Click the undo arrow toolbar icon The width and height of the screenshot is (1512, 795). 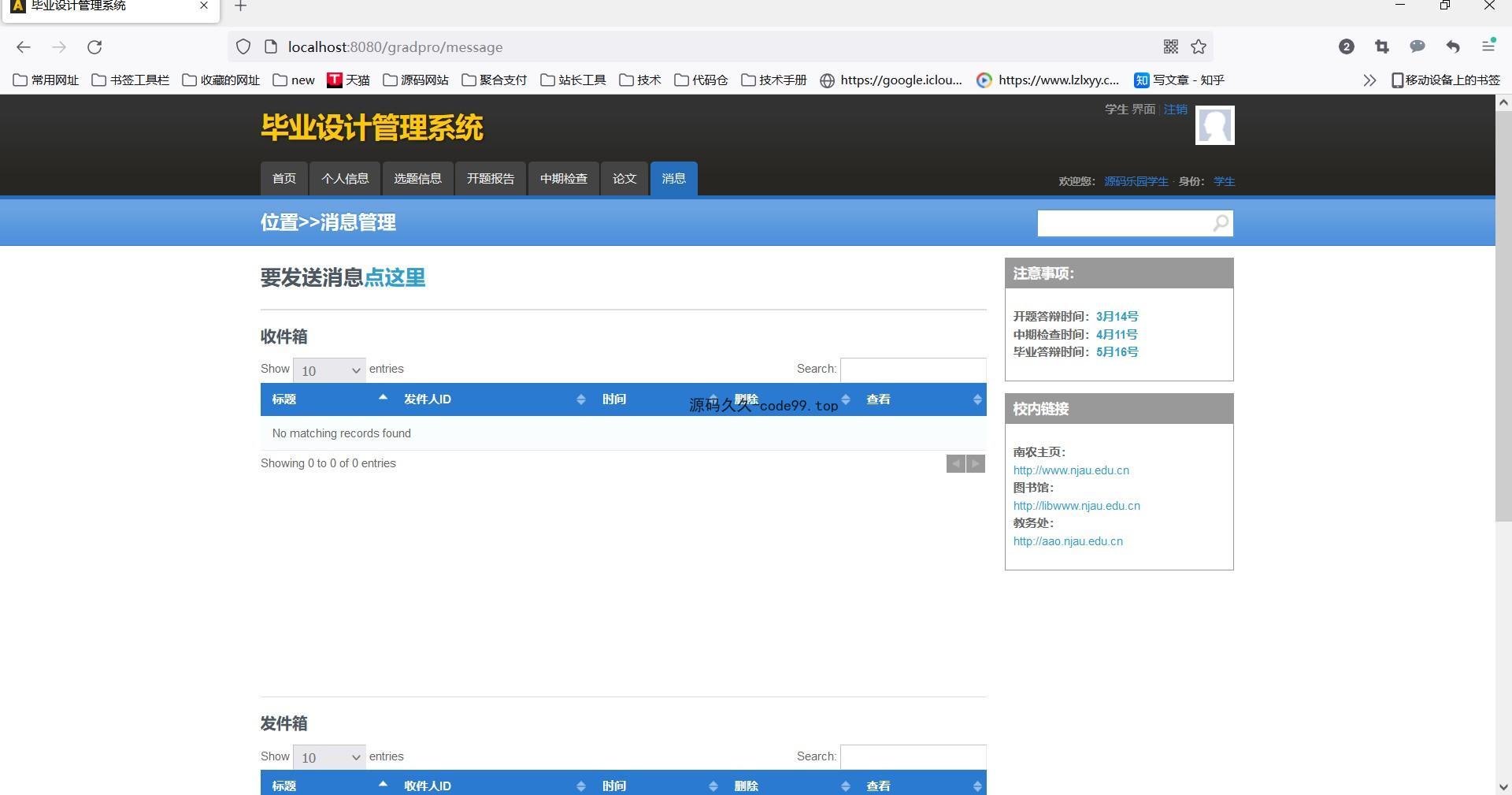point(1453,47)
